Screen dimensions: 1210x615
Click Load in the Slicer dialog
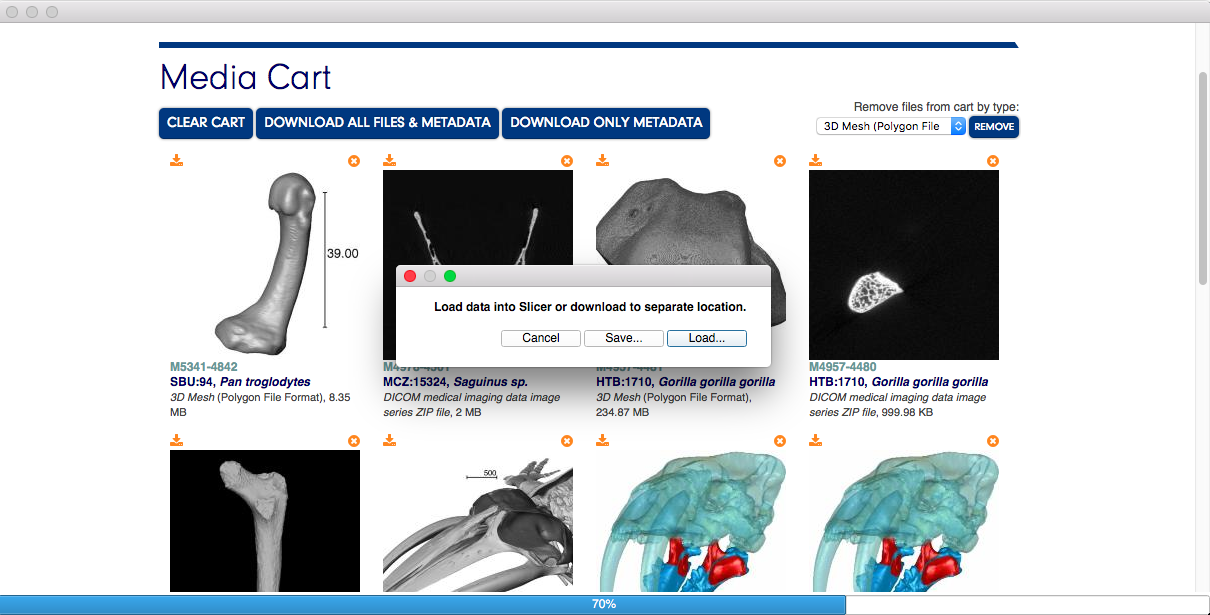pyautogui.click(x=706, y=338)
